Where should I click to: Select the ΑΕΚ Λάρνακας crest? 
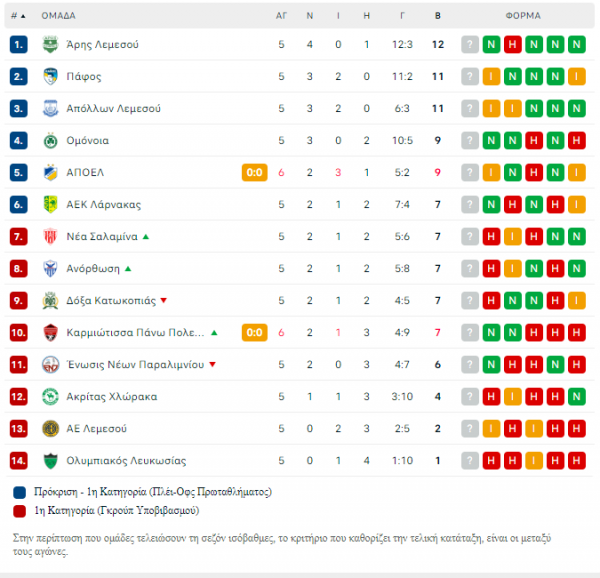(50, 205)
